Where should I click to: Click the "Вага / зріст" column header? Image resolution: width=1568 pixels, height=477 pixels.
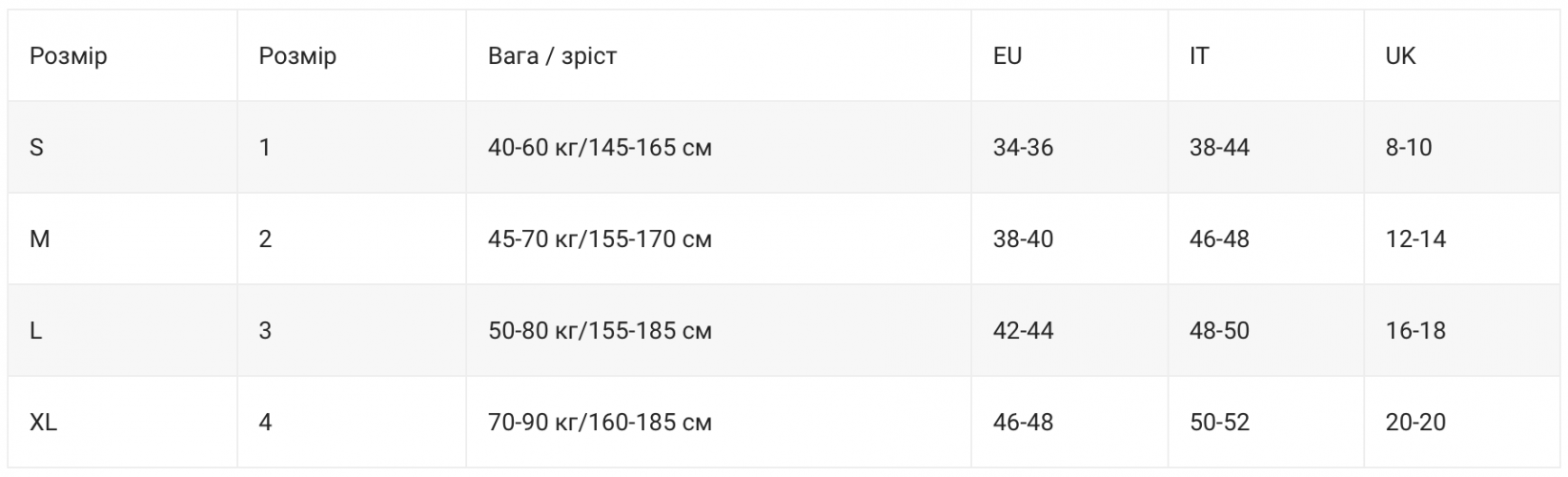[552, 56]
